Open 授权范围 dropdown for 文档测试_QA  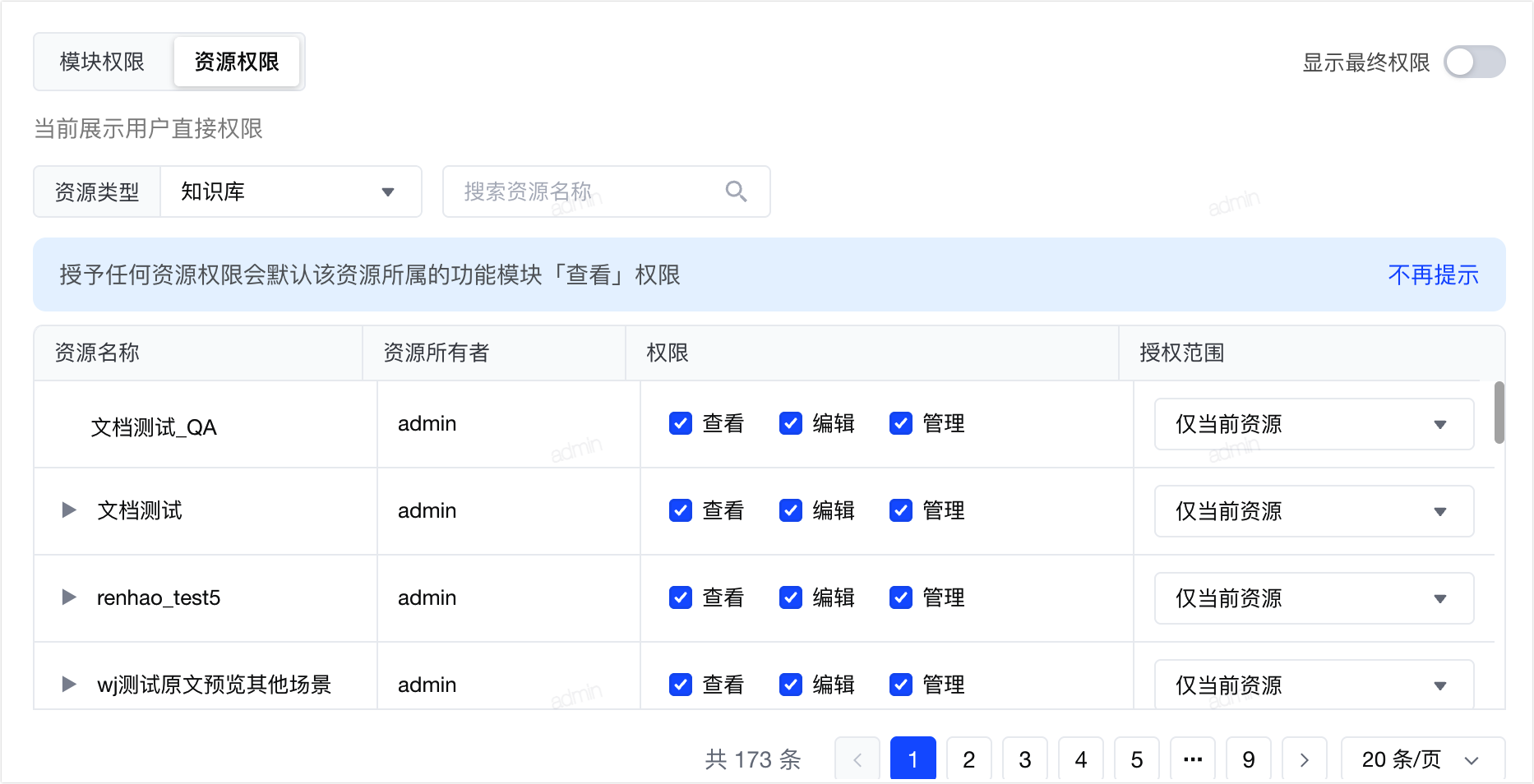click(1314, 424)
